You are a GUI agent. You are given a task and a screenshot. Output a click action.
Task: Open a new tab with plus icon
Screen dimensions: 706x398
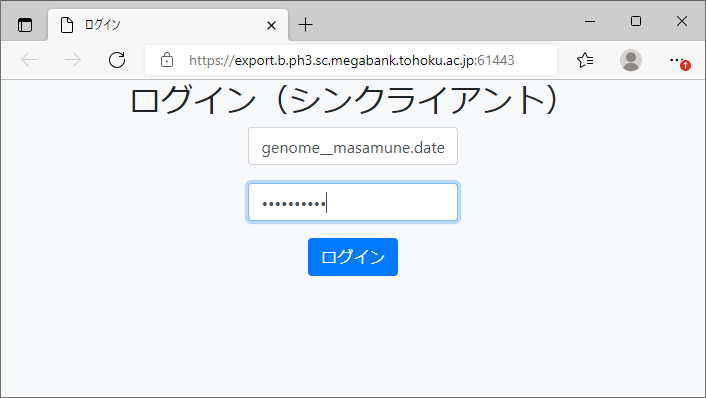coord(305,25)
